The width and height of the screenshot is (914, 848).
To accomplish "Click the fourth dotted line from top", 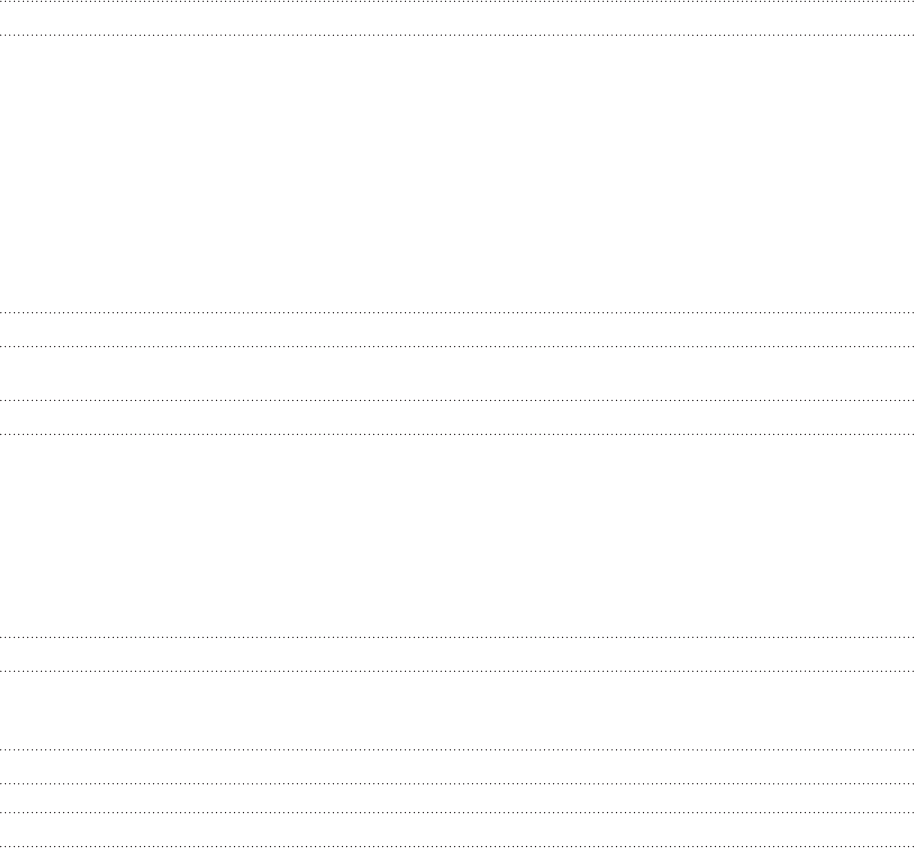I will pos(457,347).
